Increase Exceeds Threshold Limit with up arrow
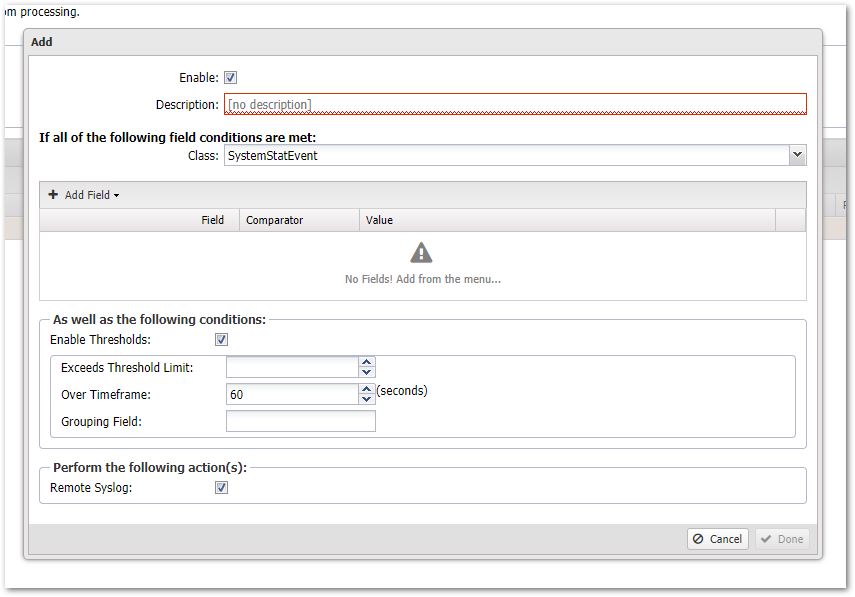855x597 pixels. click(x=367, y=362)
